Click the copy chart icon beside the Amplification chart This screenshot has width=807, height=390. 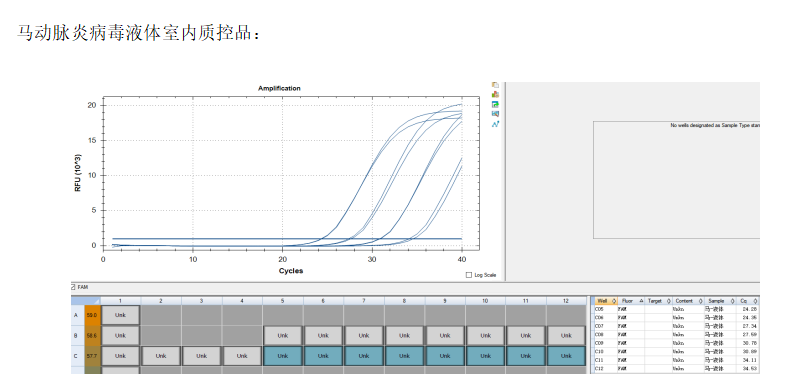click(x=495, y=85)
